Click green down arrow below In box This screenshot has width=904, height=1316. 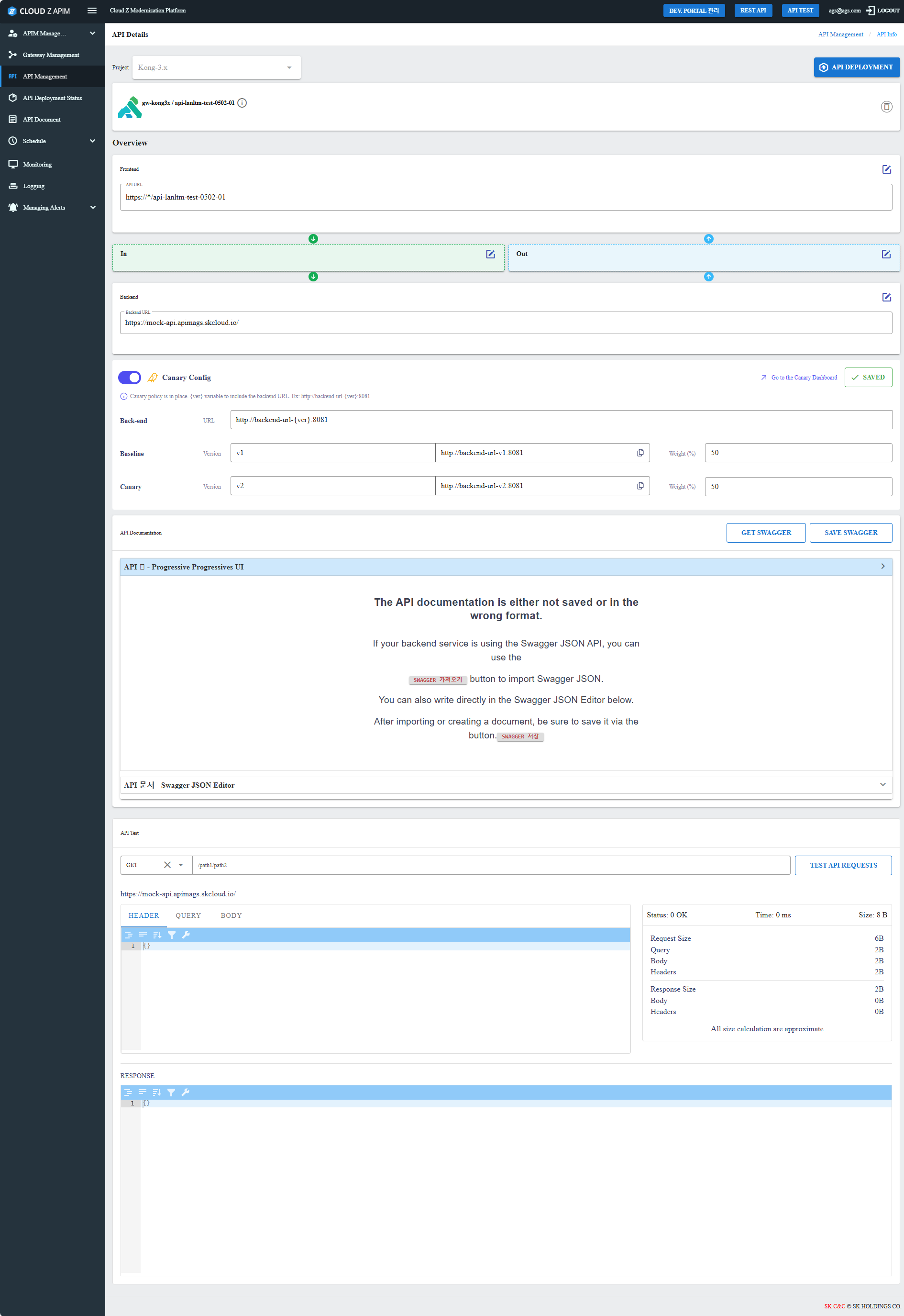(x=313, y=277)
